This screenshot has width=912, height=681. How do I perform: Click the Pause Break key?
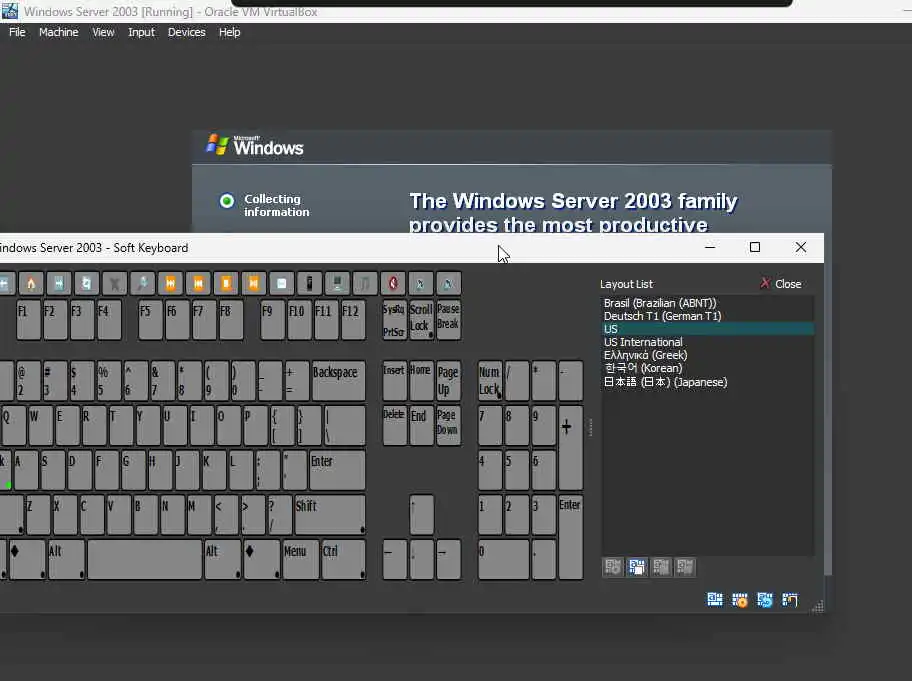click(x=448, y=319)
